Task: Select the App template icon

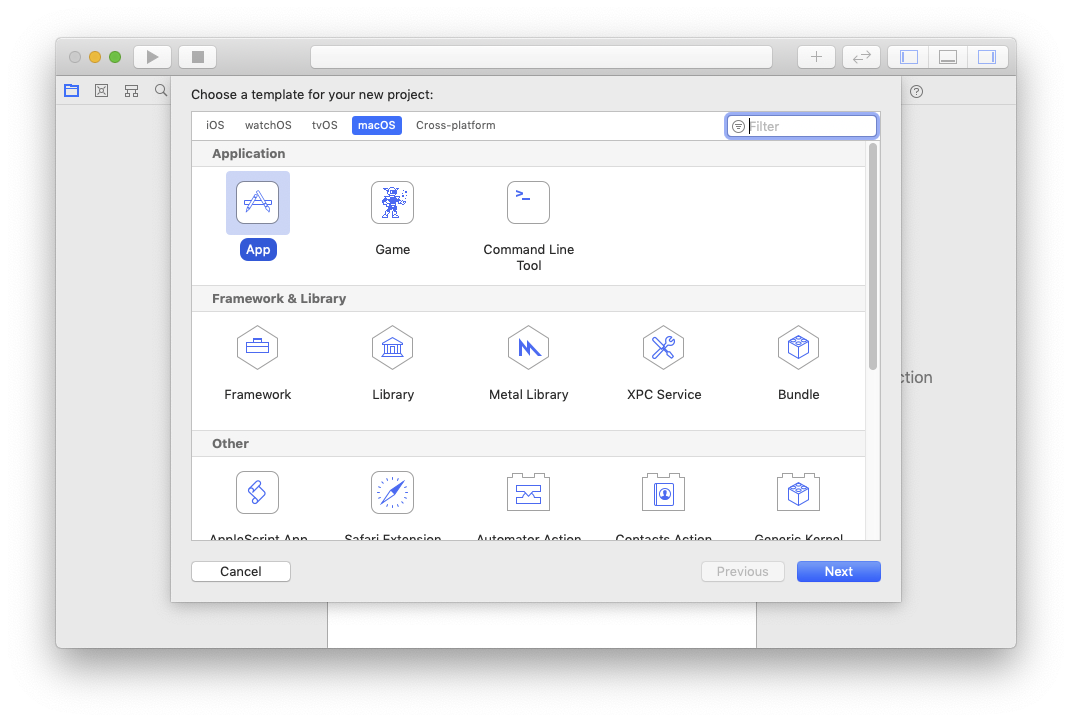Action: tap(257, 202)
